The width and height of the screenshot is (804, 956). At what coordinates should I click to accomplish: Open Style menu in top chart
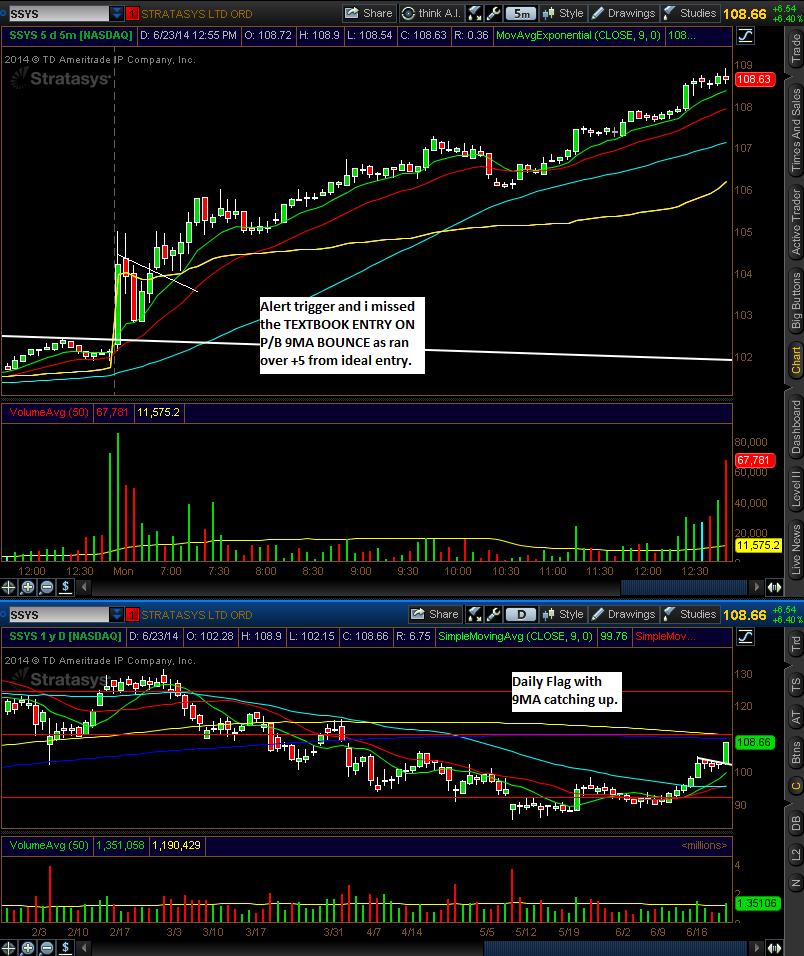(x=563, y=13)
